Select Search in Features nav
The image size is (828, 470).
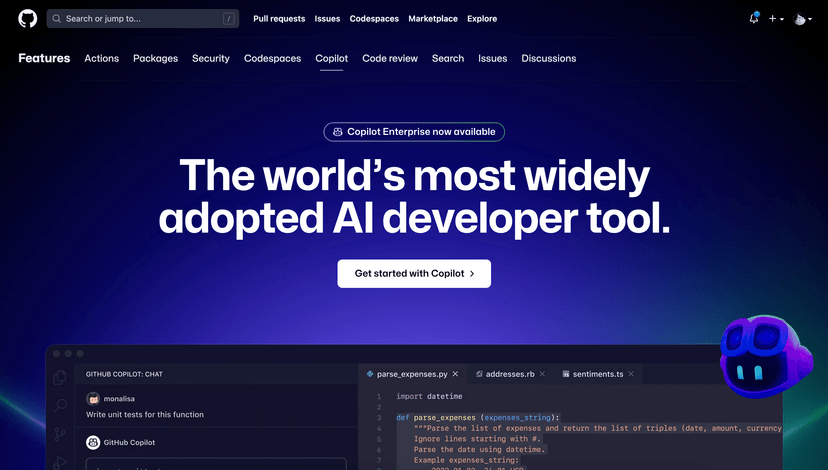coord(448,58)
